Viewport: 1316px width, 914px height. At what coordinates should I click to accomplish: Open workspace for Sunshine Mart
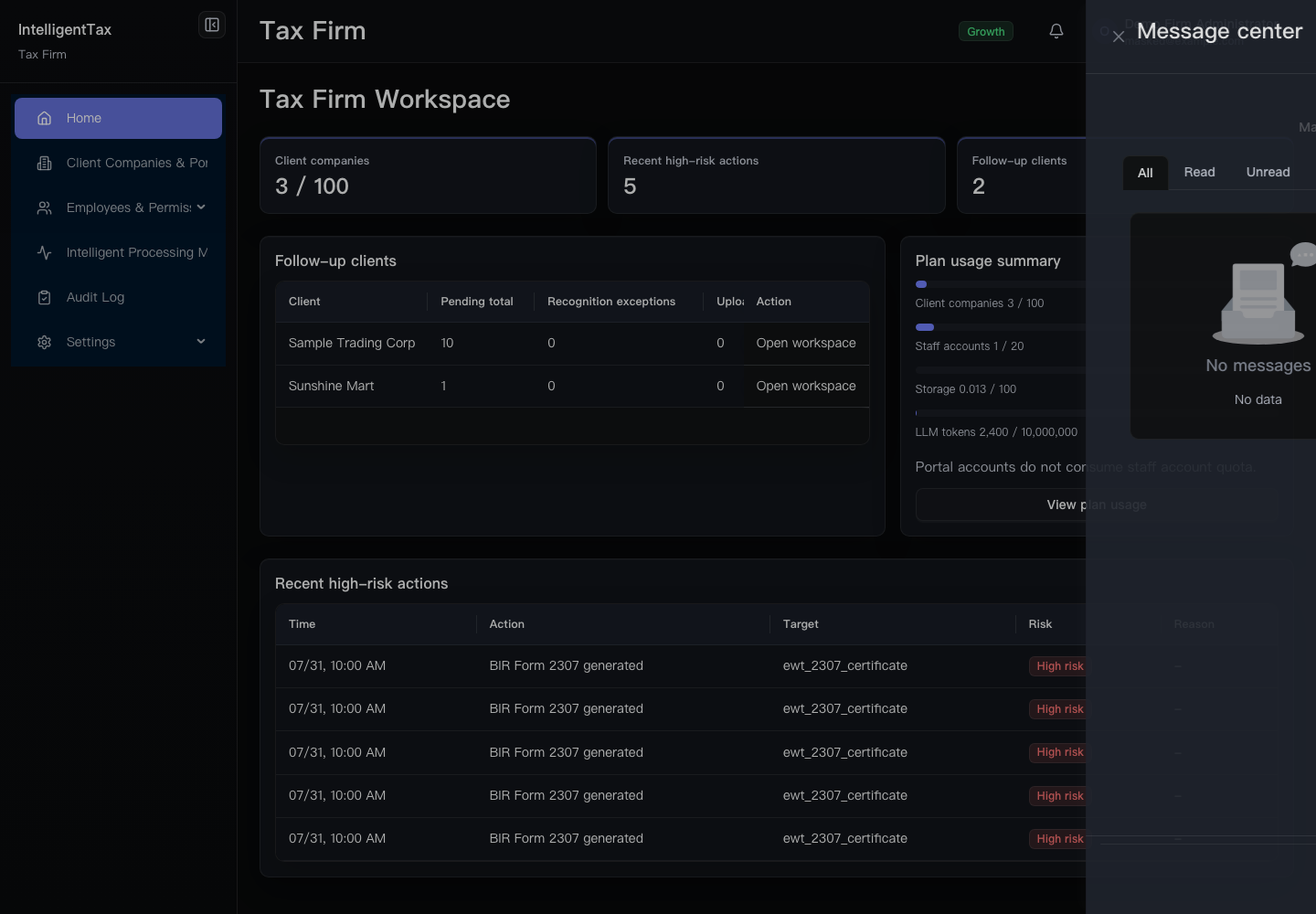(806, 386)
